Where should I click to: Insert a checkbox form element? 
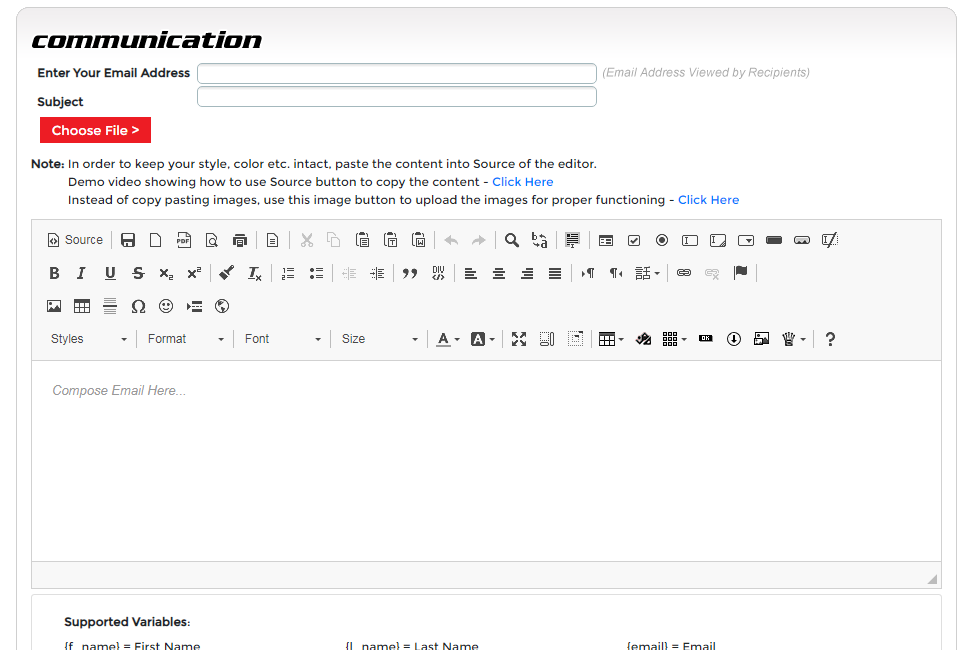[634, 240]
